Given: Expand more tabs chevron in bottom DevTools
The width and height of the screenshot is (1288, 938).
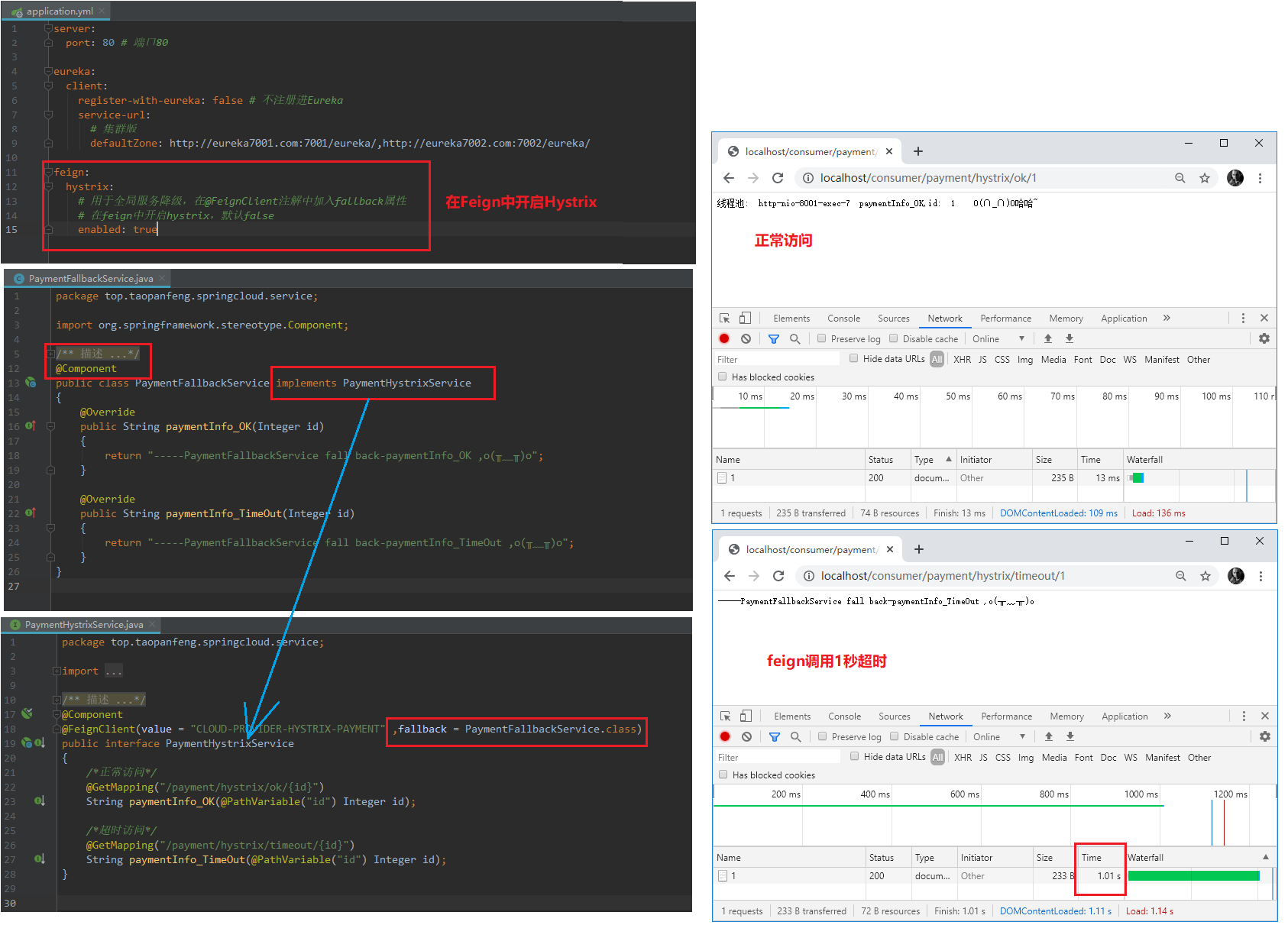Looking at the screenshot, I should 1167,716.
